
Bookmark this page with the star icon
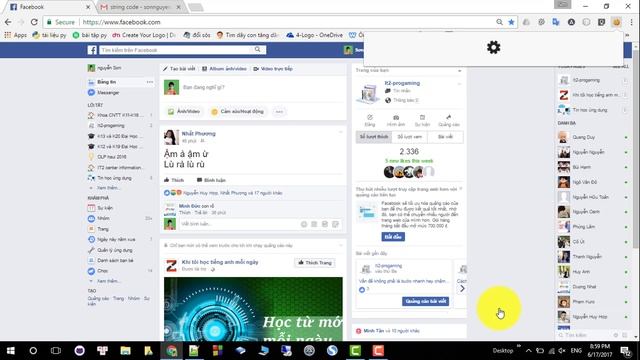[511, 22]
